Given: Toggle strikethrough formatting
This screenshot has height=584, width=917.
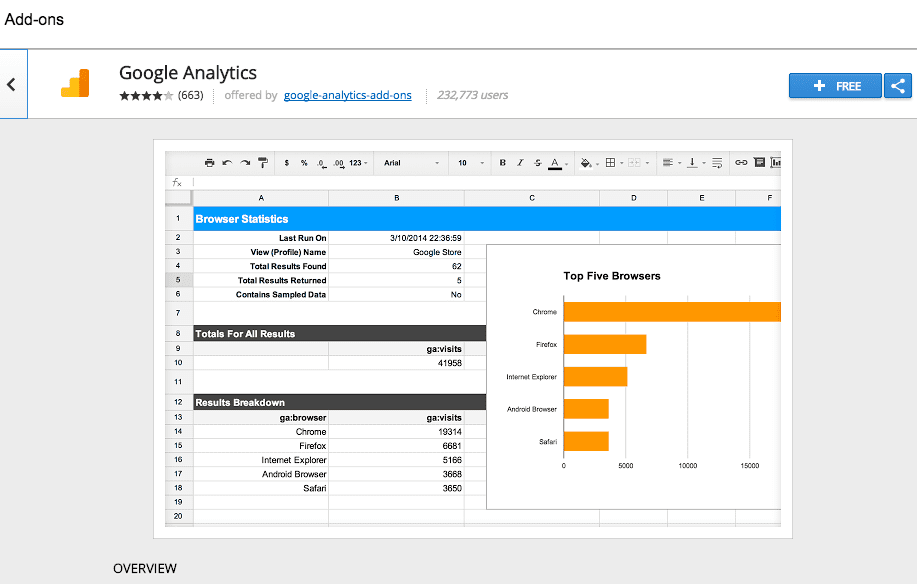Looking at the screenshot, I should [537, 163].
